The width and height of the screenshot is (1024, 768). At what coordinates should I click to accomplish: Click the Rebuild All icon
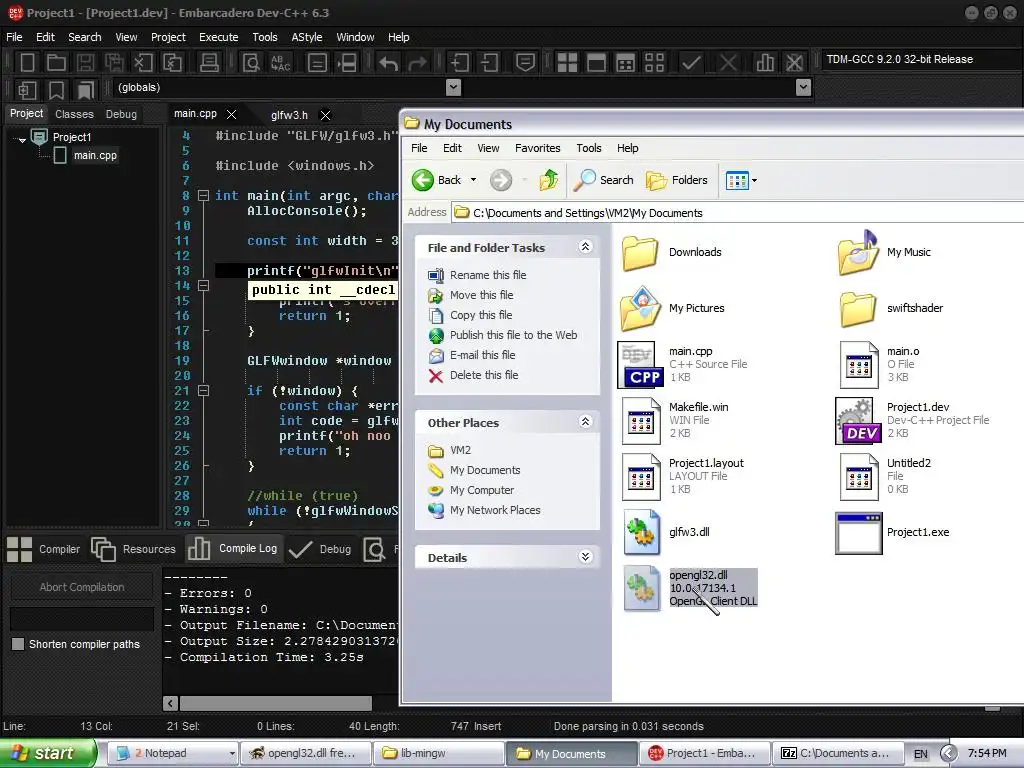tap(654, 63)
